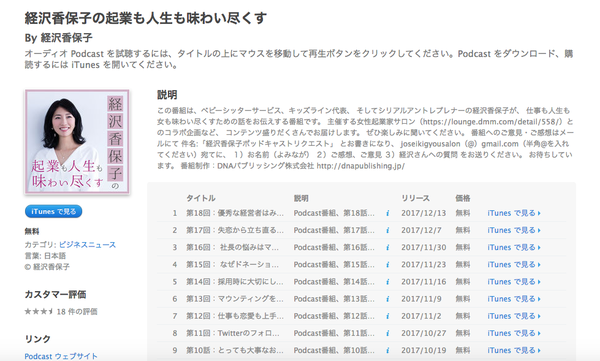Screen dimensions: 600x361
Task: Select episode title 第13回:マウンティングを…
Action: [235, 299]
